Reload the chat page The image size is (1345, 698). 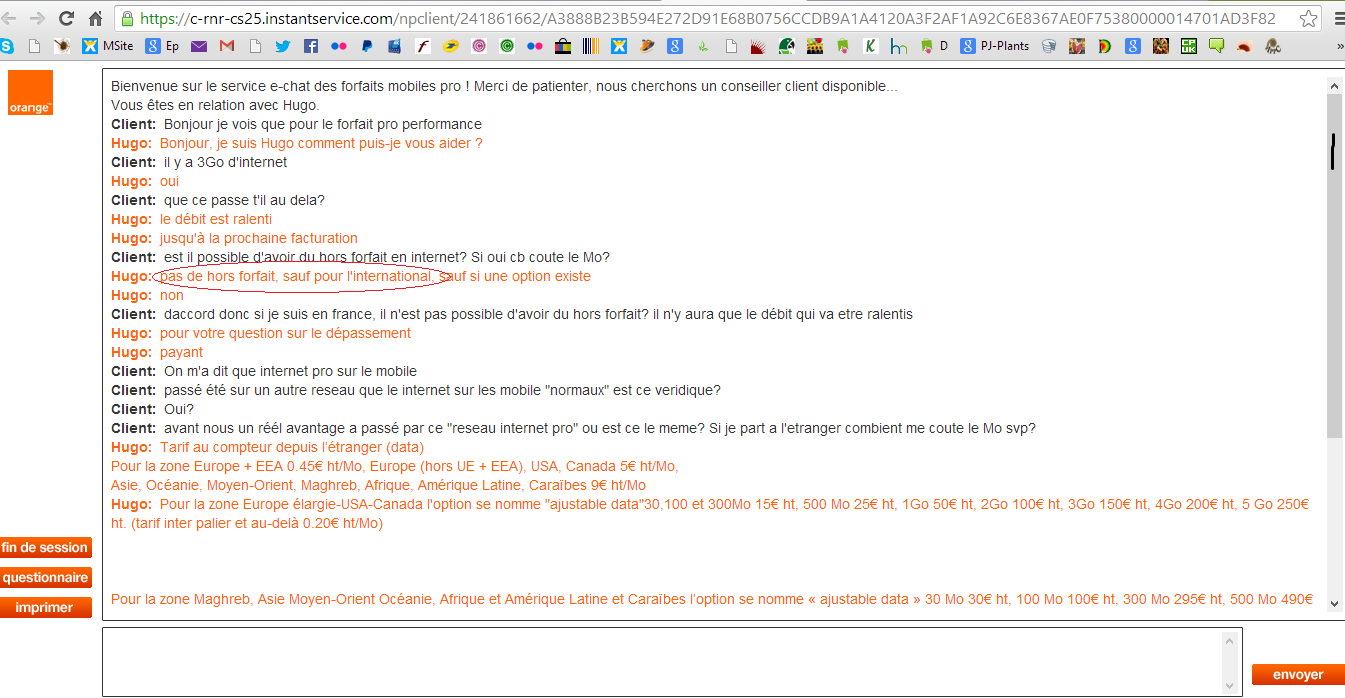point(67,18)
